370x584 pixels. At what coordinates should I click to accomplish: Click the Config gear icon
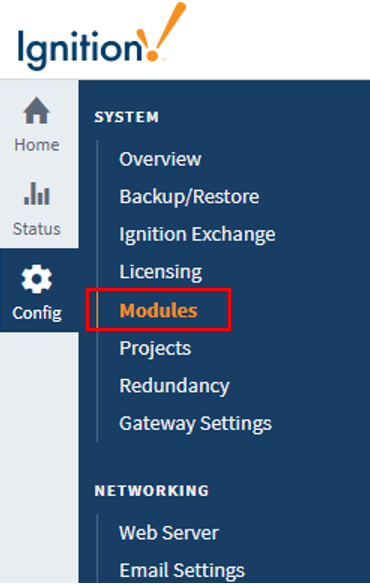(37, 279)
